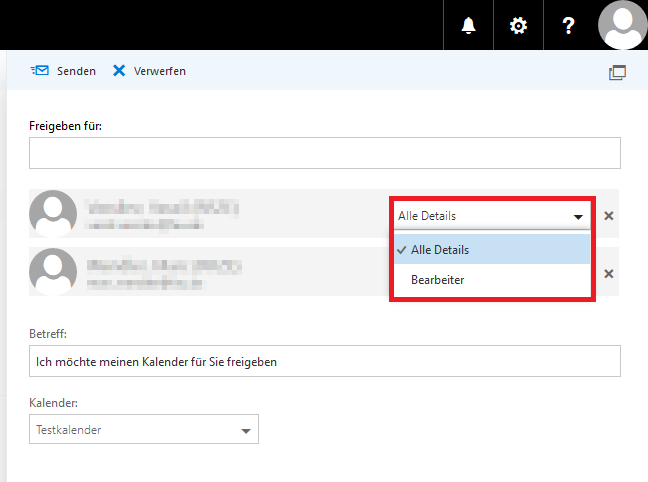This screenshot has width=648, height=482.
Task: Click Senden to send the invitation
Action: (64, 71)
